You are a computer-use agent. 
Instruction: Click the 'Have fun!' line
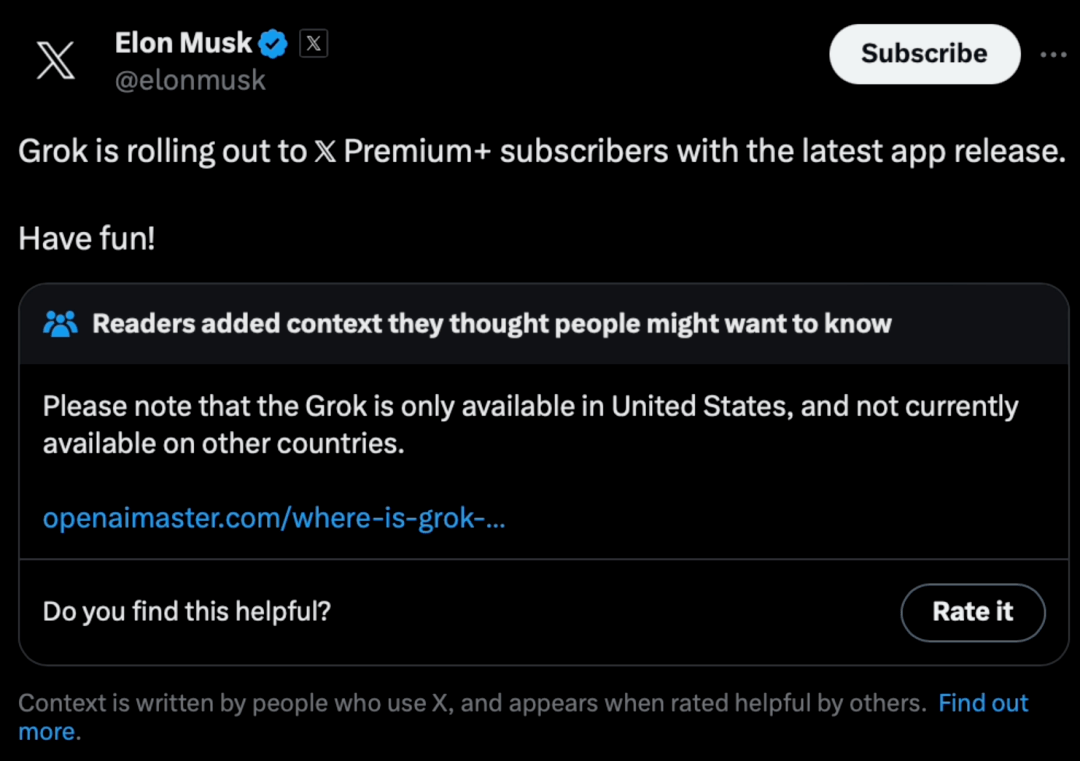87,239
